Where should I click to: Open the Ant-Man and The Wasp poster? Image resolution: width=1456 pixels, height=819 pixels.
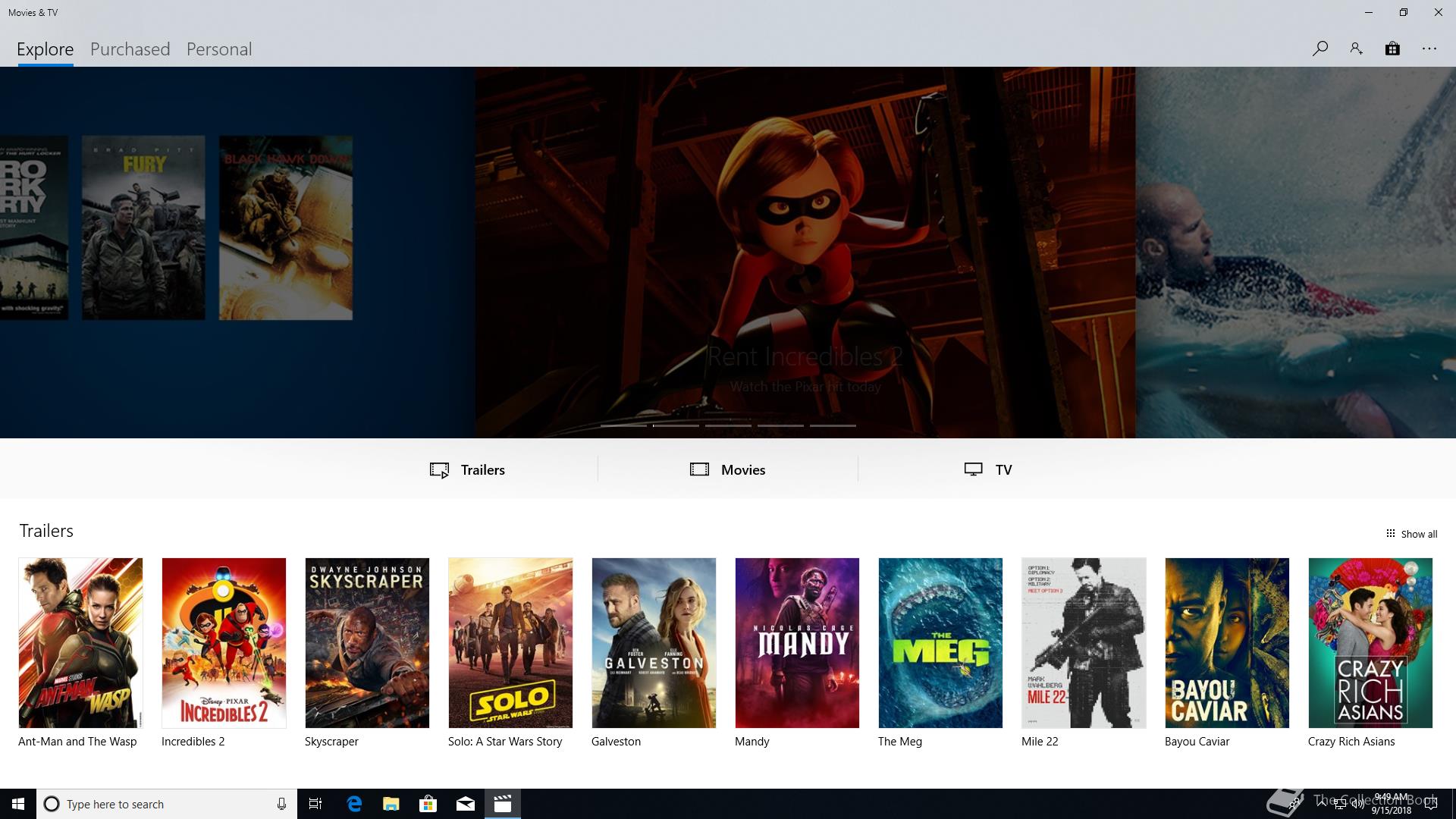pyautogui.click(x=80, y=643)
